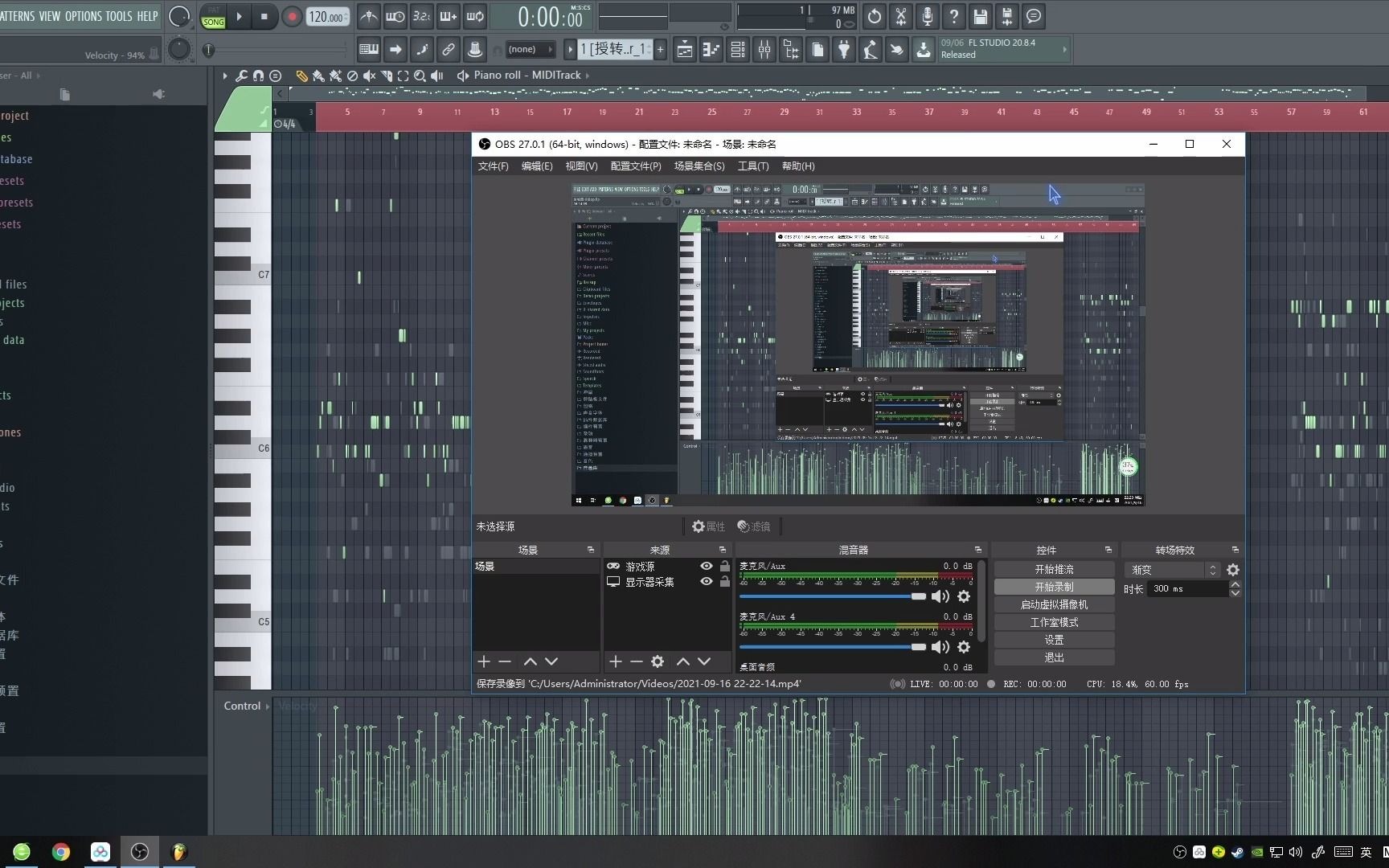Open the 文件(F) menu in OBS
This screenshot has height=868, width=1389.
(493, 166)
